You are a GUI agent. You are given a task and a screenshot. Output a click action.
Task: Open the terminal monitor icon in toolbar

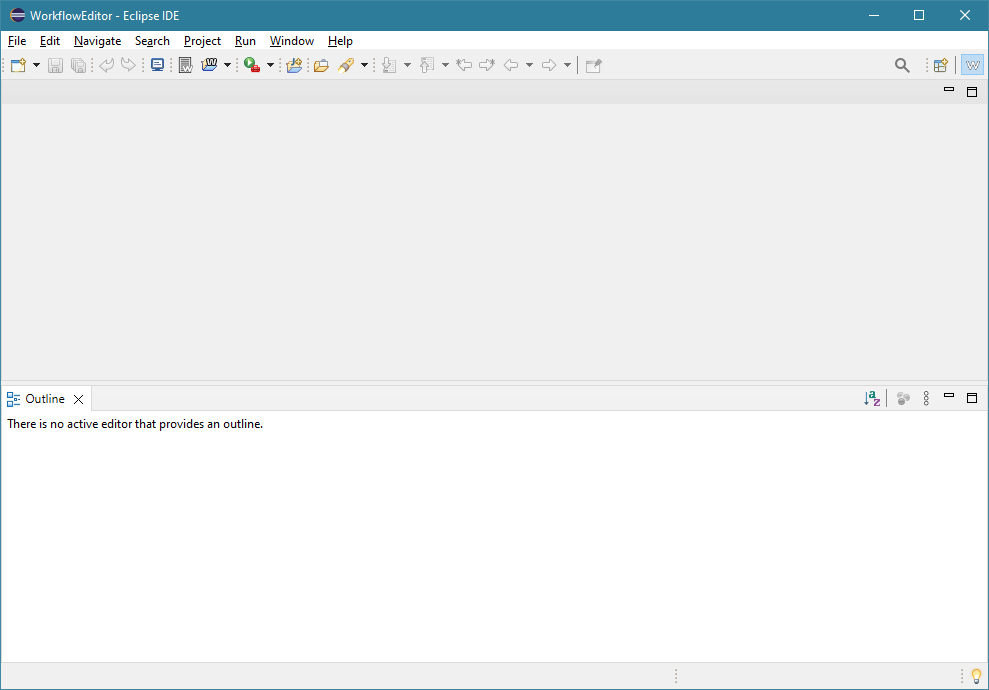coord(157,65)
